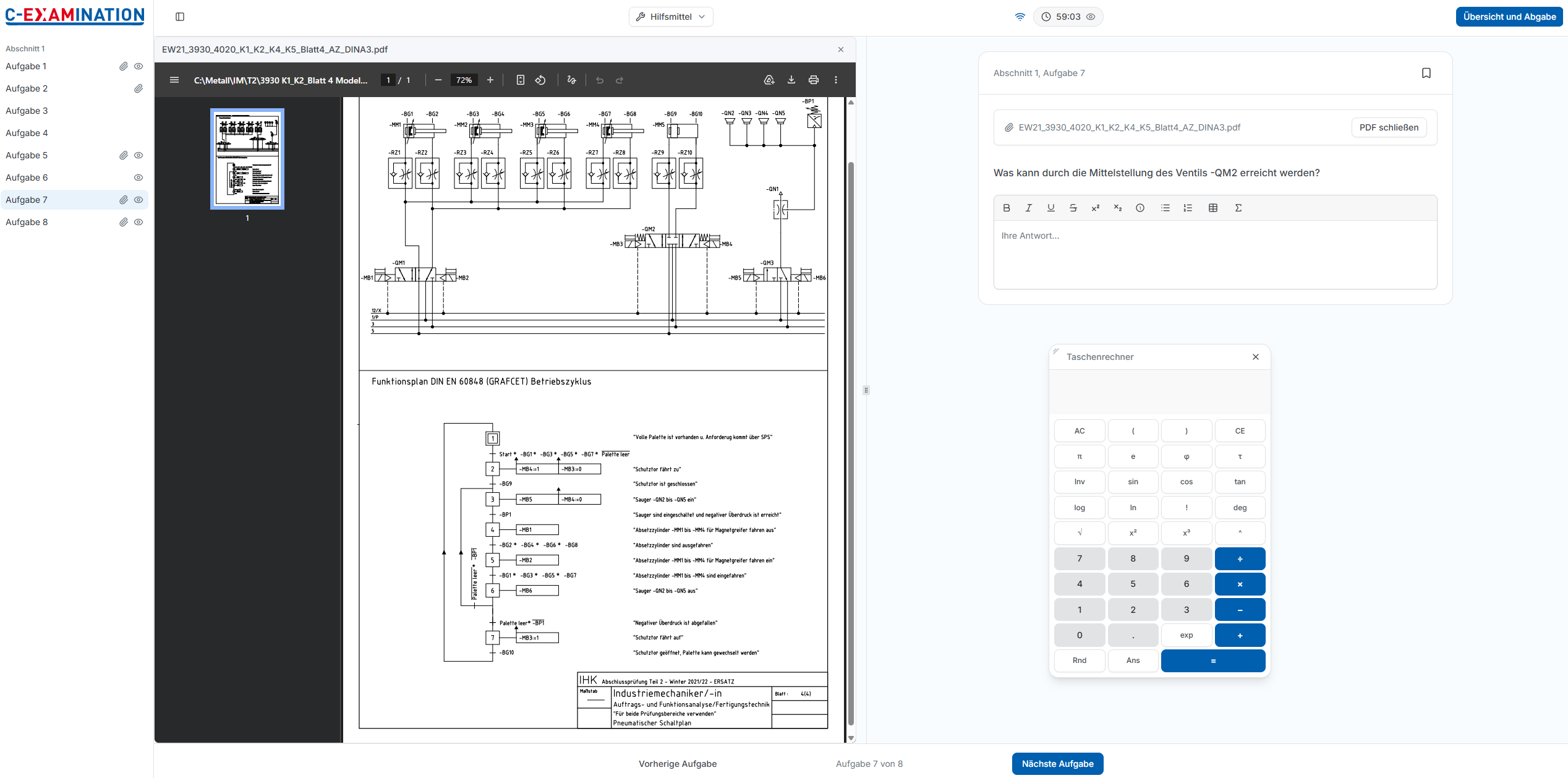This screenshot has width=1568, height=778.
Task: Click paperclip icon for Aufgabe 2
Action: coord(138,88)
